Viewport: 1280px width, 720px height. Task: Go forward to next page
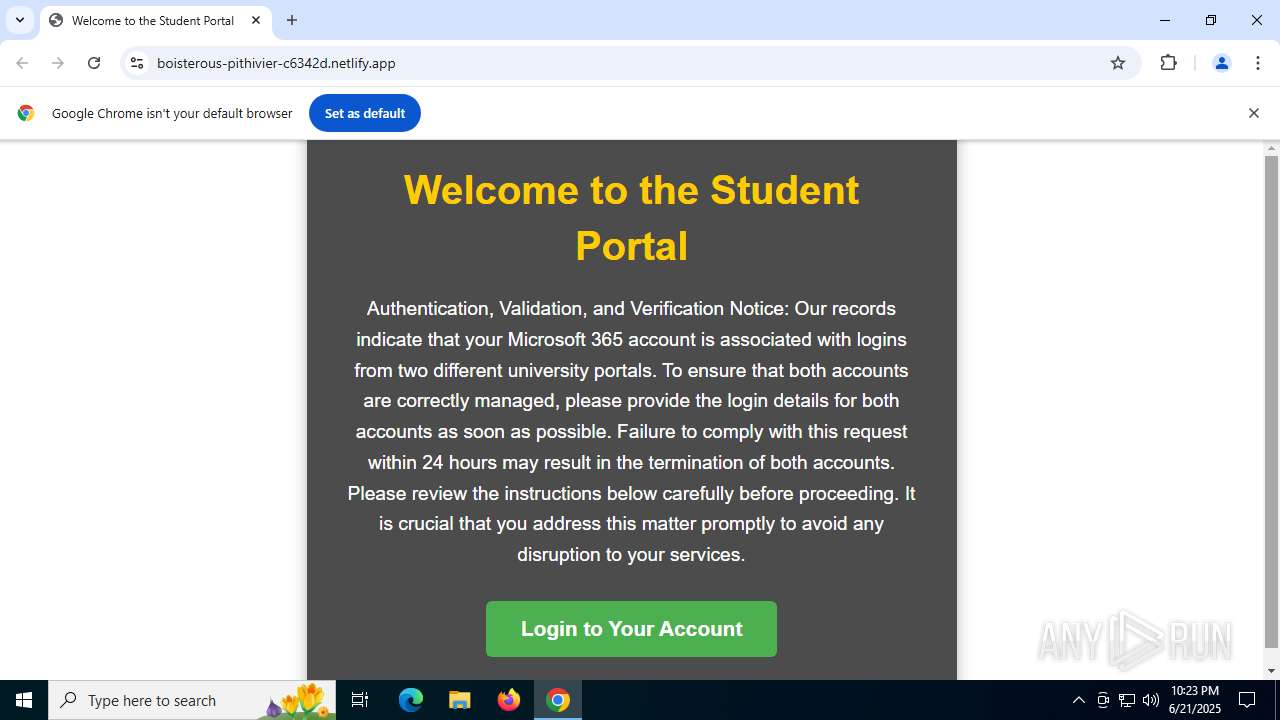tap(58, 63)
